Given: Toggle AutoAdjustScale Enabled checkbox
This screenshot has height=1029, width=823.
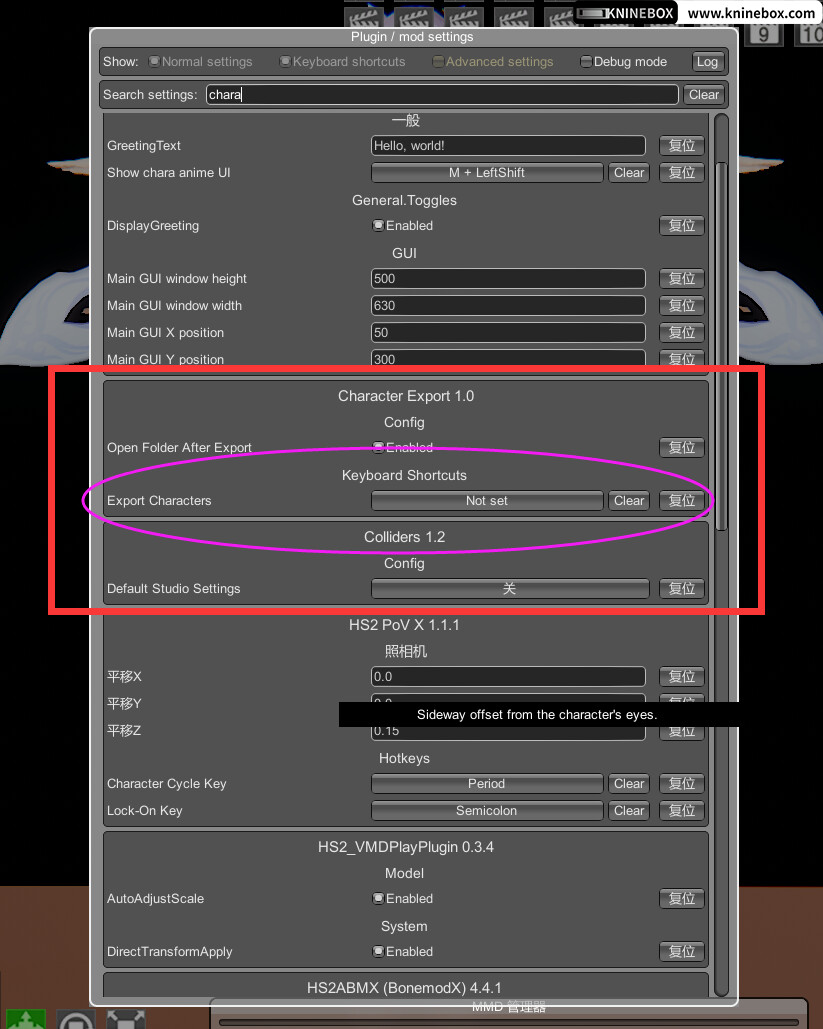Looking at the screenshot, I should tap(378, 898).
